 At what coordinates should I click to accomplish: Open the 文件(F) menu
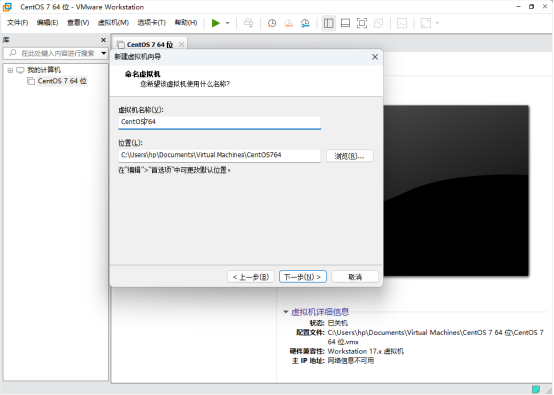(18, 23)
